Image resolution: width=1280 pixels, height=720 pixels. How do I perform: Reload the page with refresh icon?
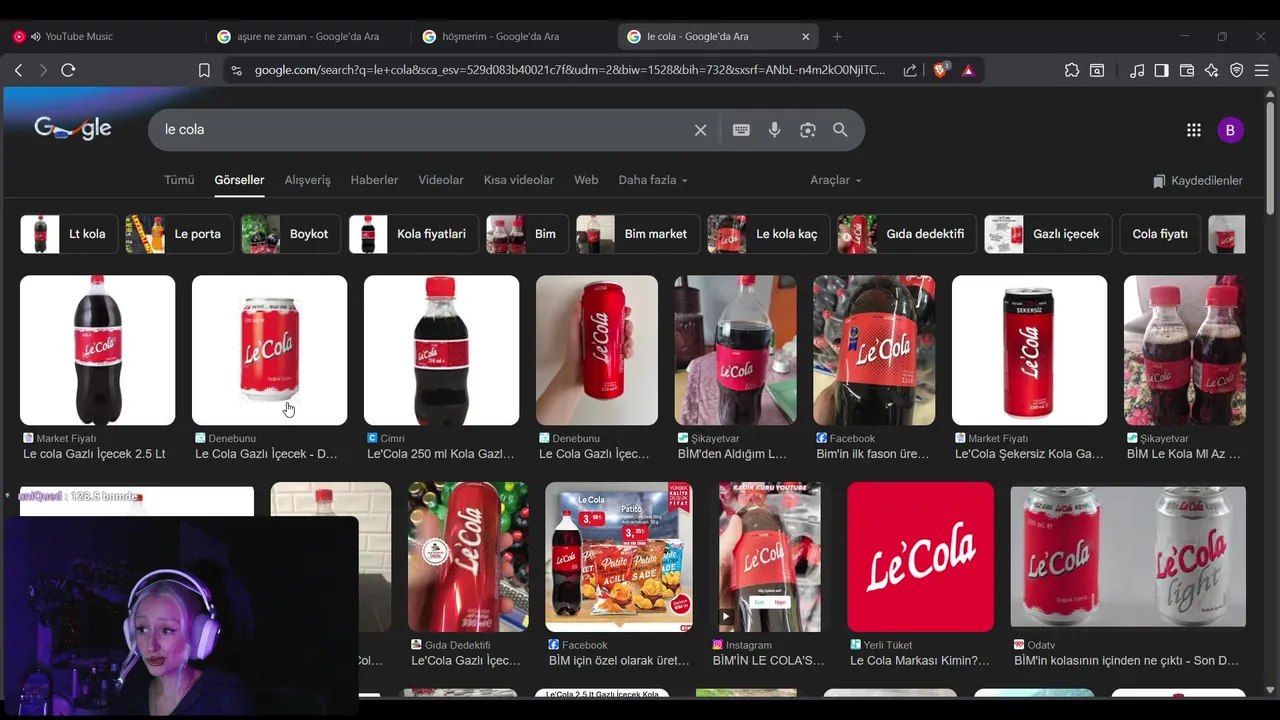[x=68, y=70]
